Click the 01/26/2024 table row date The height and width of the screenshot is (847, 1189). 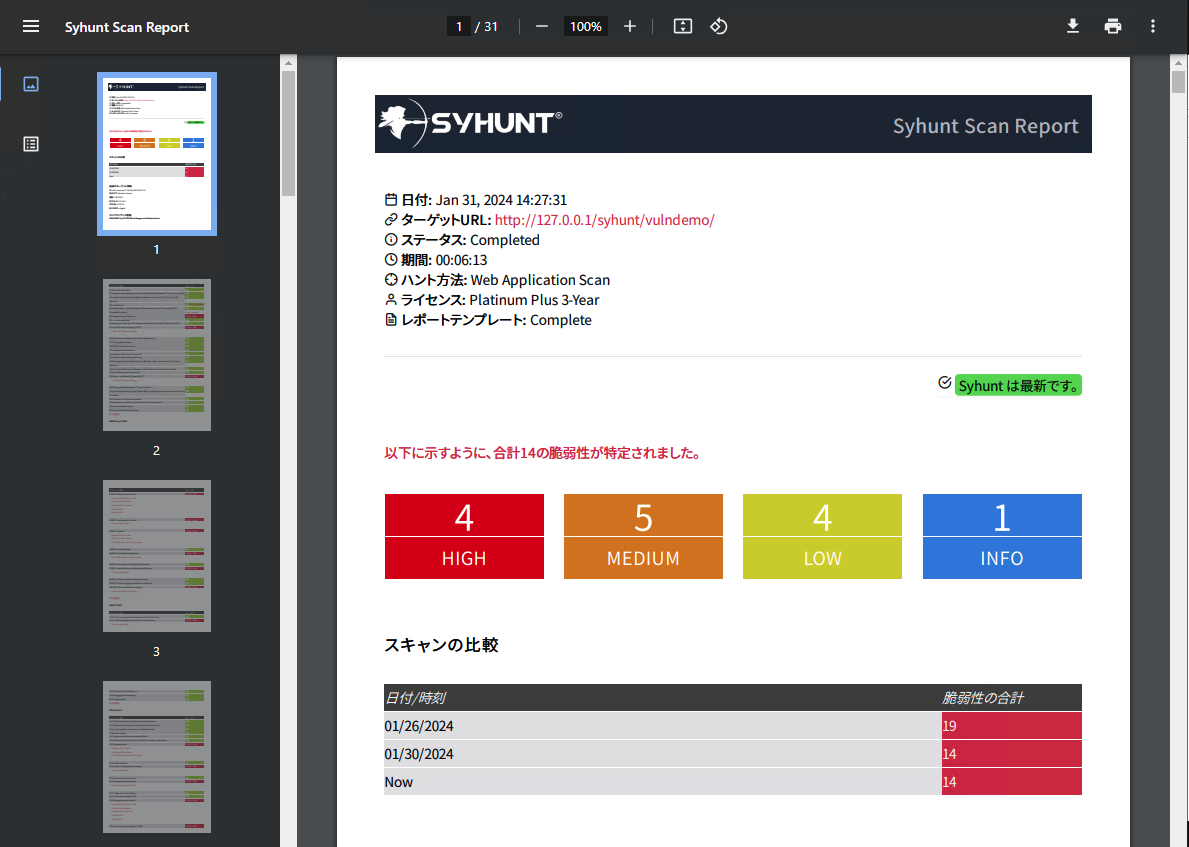419,726
